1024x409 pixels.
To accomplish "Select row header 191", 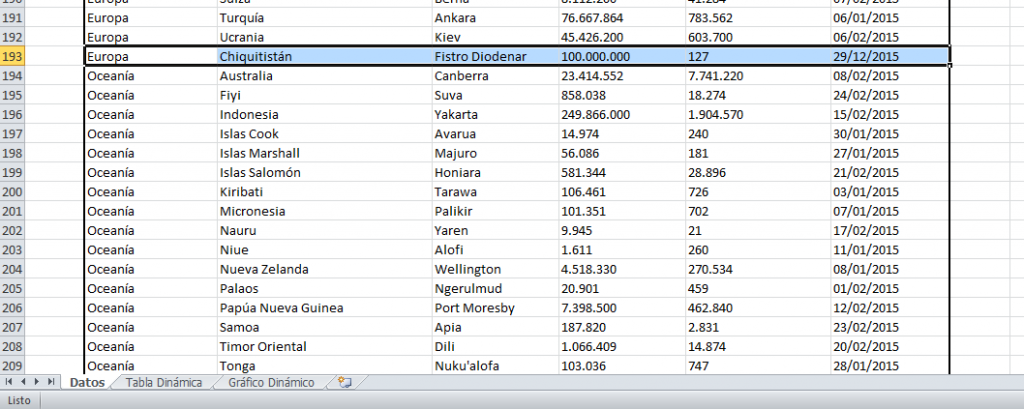I will click(12, 18).
